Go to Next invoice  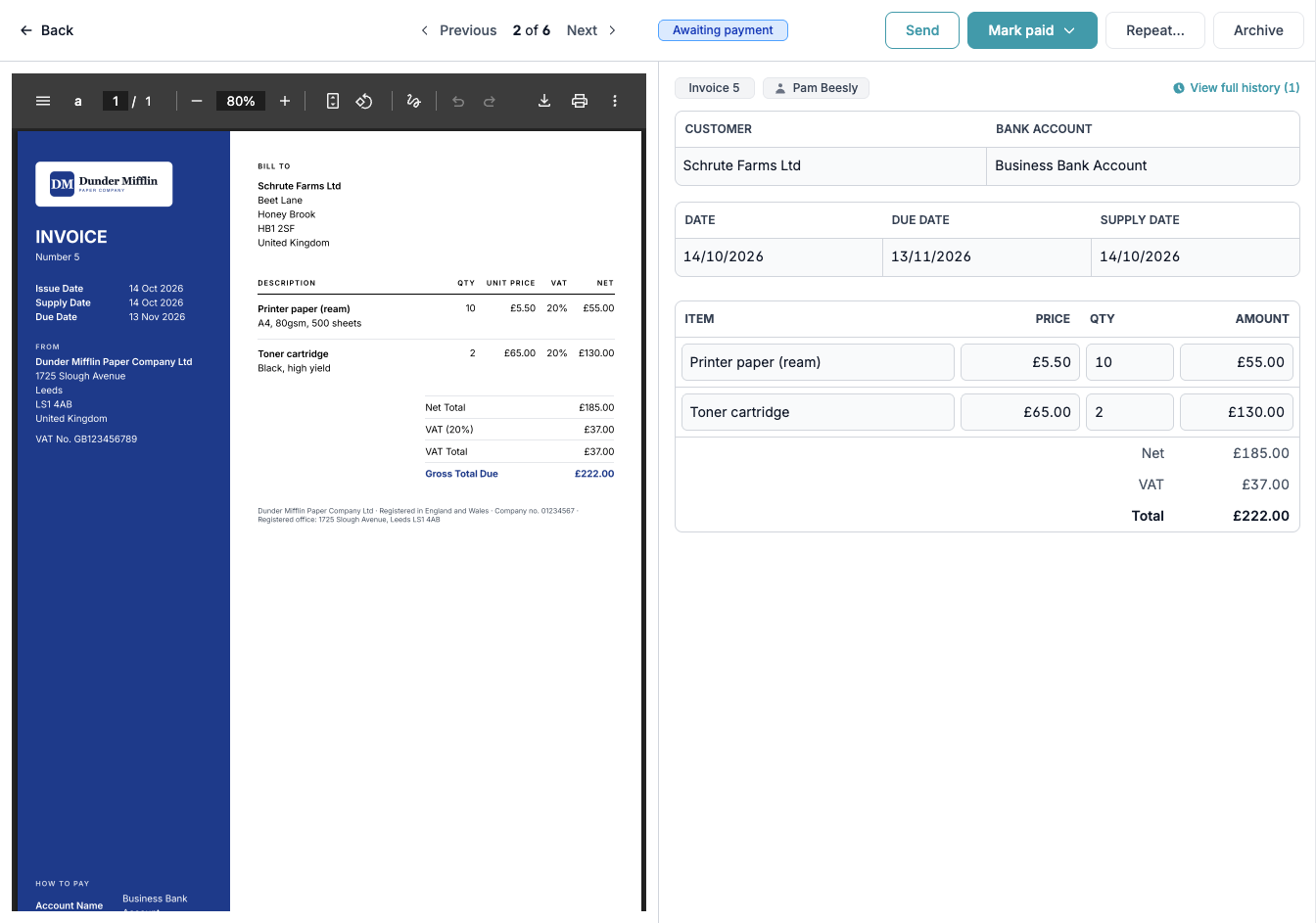pyautogui.click(x=592, y=30)
